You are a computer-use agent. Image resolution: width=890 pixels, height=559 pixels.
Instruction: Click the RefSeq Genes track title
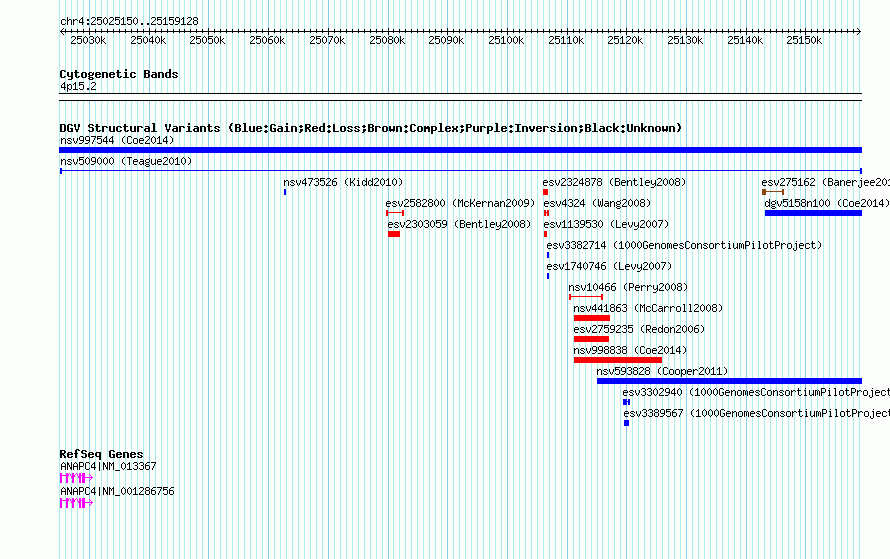[102, 454]
